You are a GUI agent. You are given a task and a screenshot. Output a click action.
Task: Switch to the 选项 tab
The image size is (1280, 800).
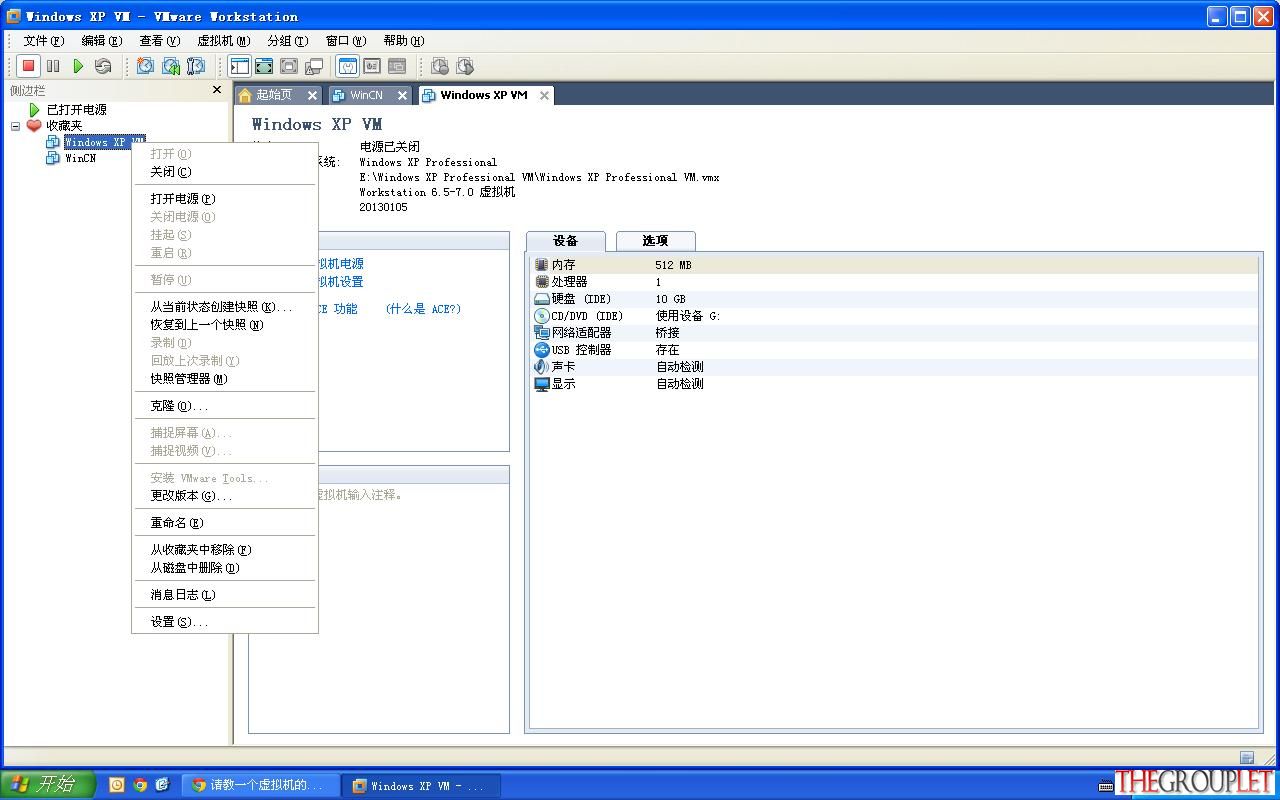pos(655,241)
